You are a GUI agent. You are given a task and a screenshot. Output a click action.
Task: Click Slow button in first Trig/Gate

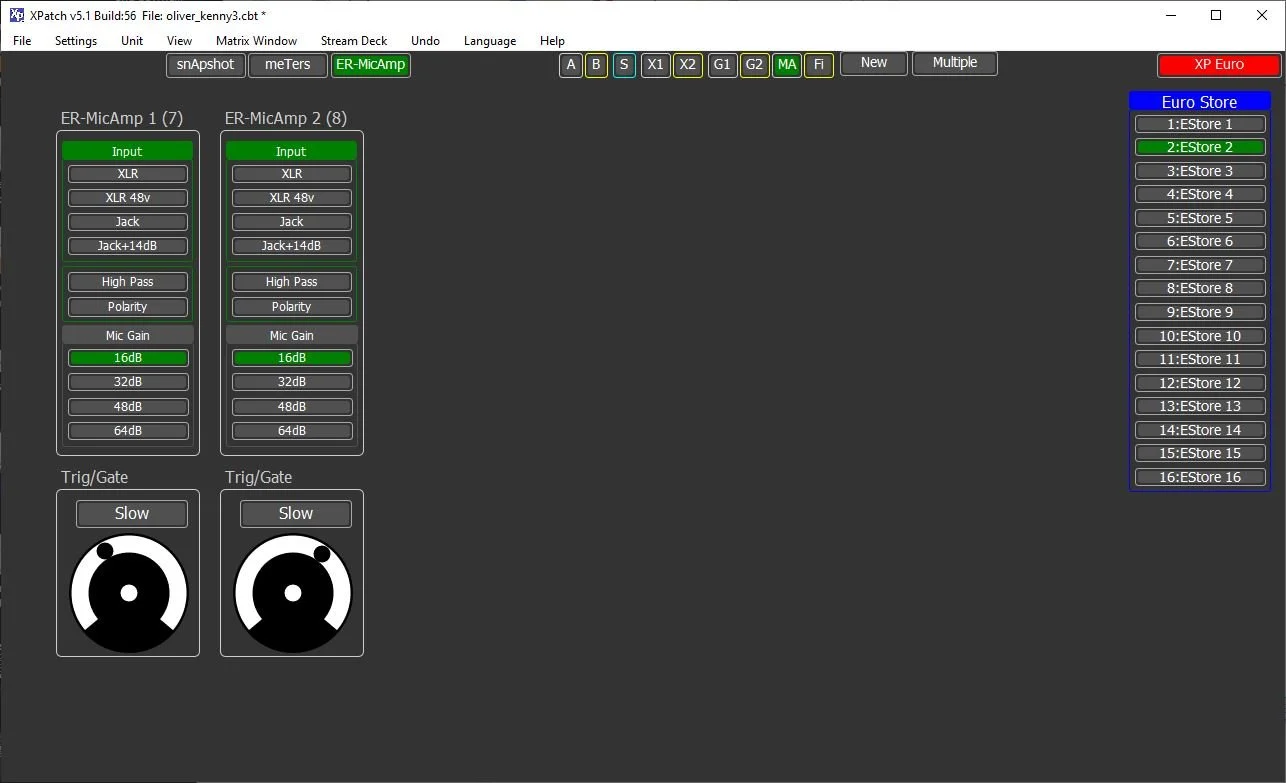(132, 514)
